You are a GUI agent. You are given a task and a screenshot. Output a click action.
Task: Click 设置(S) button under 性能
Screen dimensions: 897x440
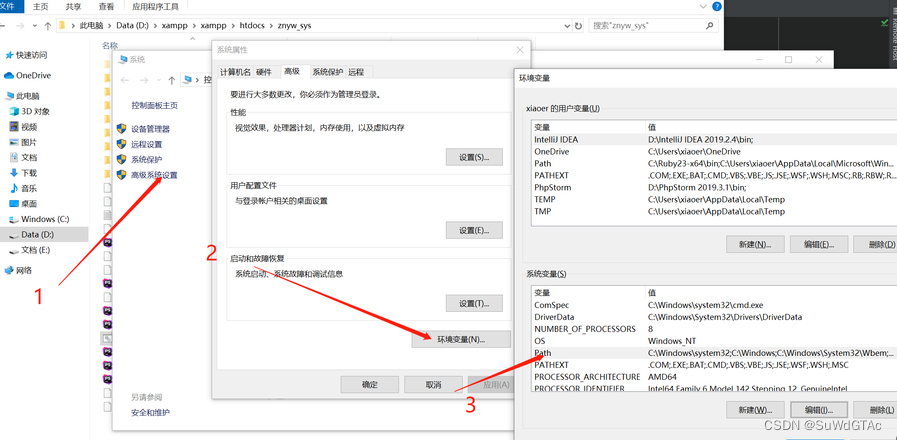click(474, 157)
